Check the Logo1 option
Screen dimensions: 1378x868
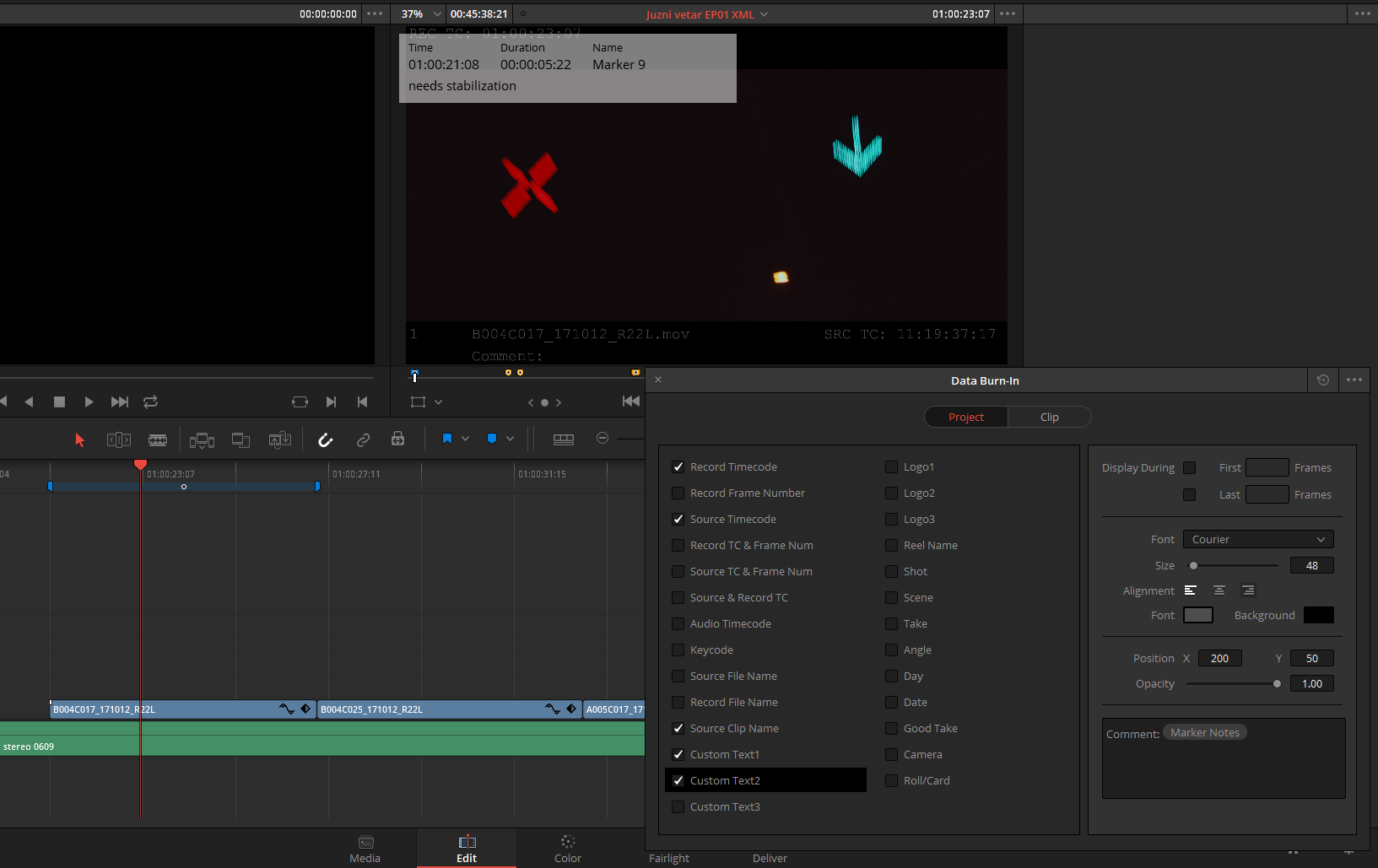[891, 467]
